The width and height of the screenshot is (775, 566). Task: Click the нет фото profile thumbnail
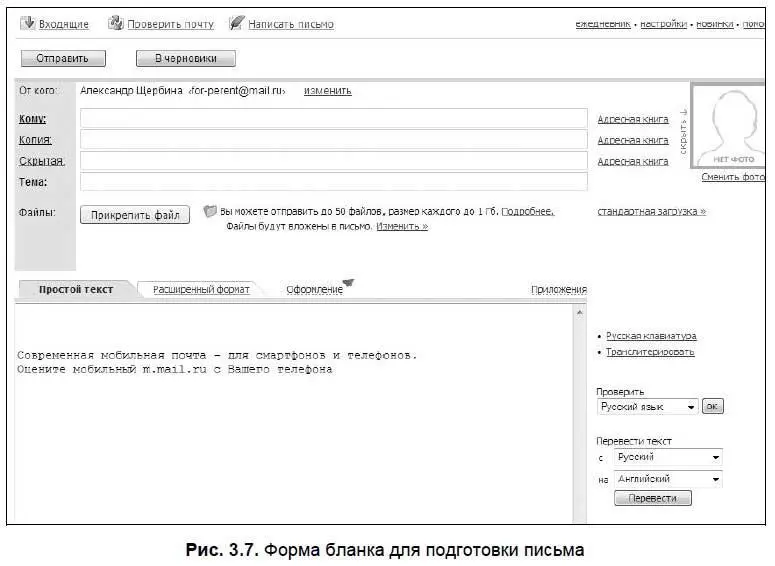coord(729,126)
